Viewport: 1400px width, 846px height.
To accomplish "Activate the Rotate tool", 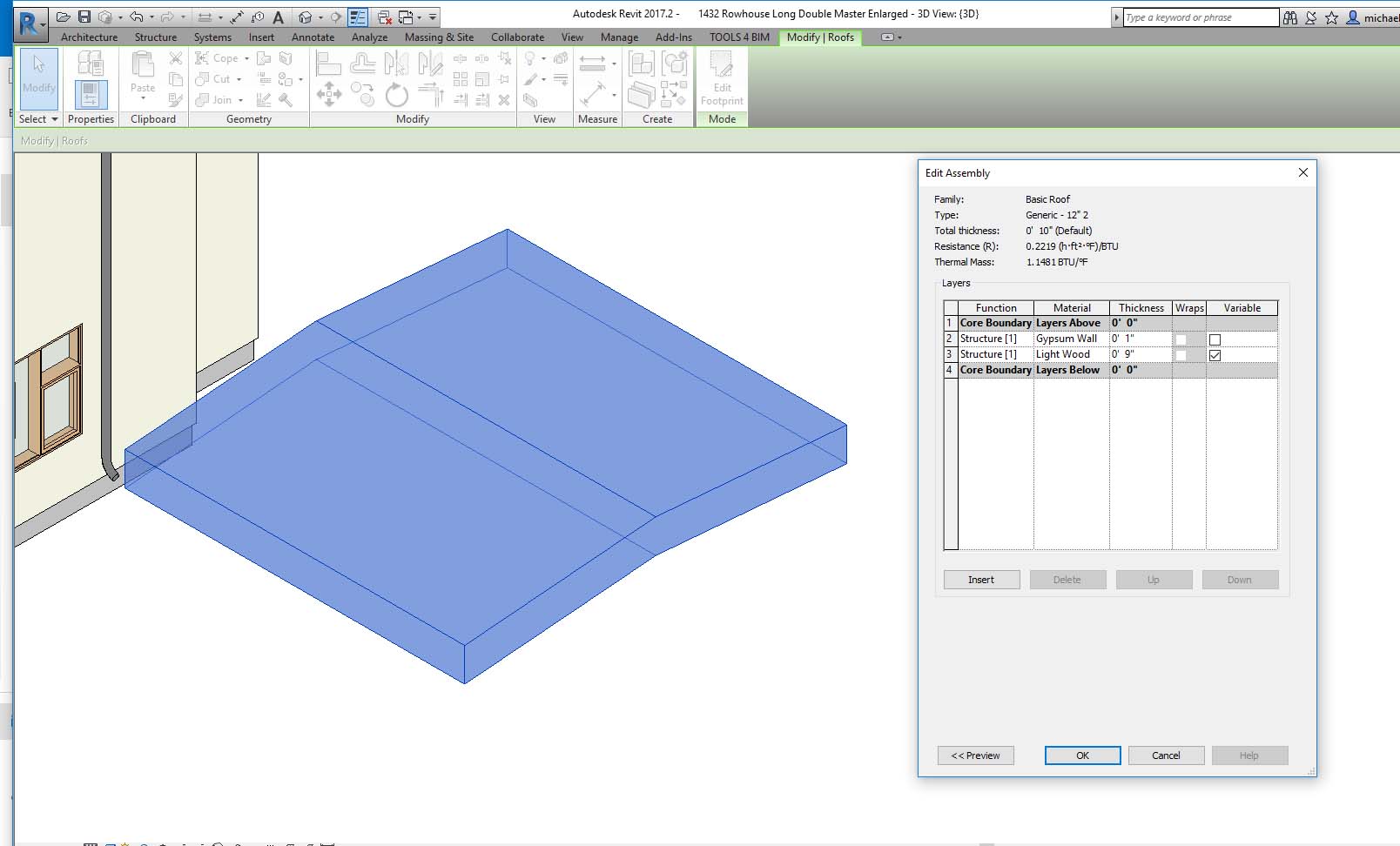I will point(398,96).
